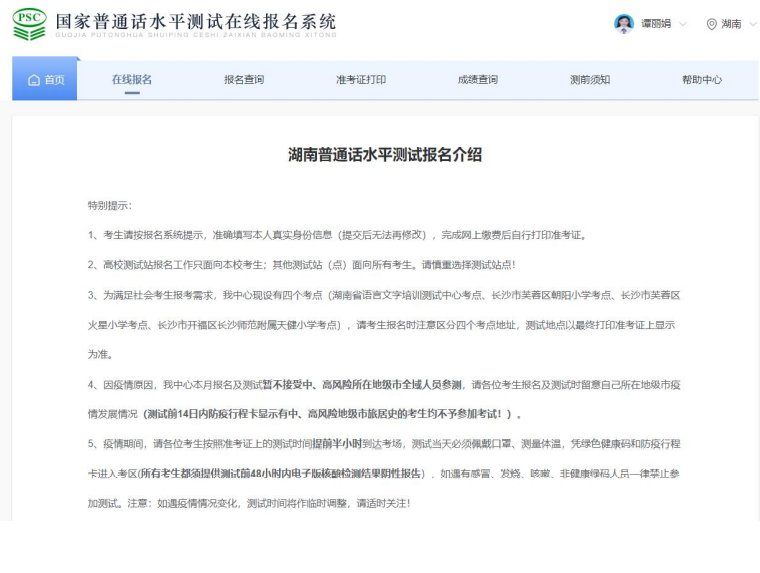Click the 湖南 region label
The image size is (760, 573).
click(731, 24)
